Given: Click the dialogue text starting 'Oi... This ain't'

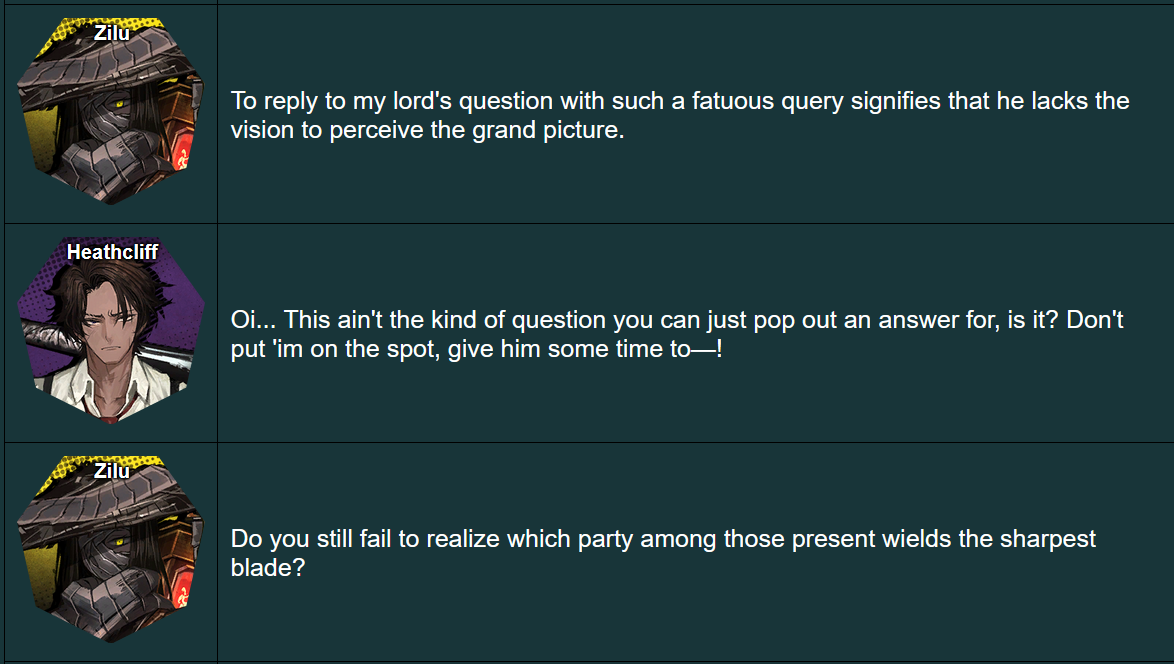Looking at the screenshot, I should coord(677,334).
